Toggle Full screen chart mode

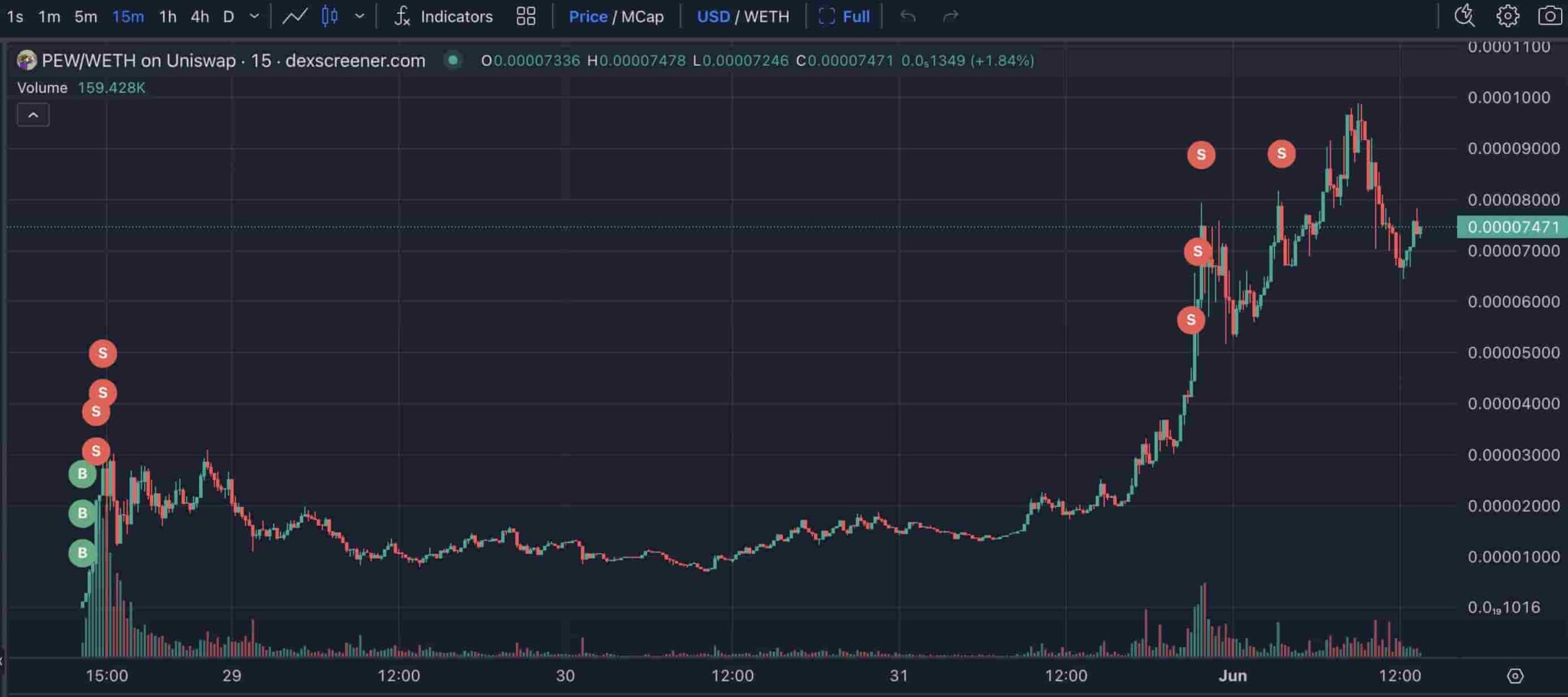844,16
